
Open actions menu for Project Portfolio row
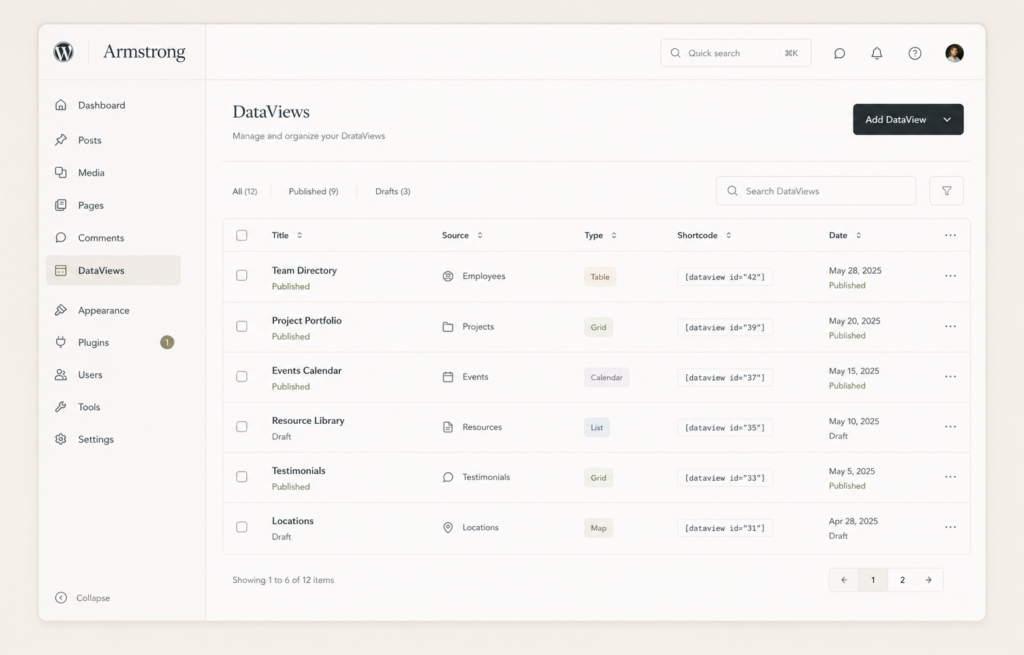click(950, 327)
